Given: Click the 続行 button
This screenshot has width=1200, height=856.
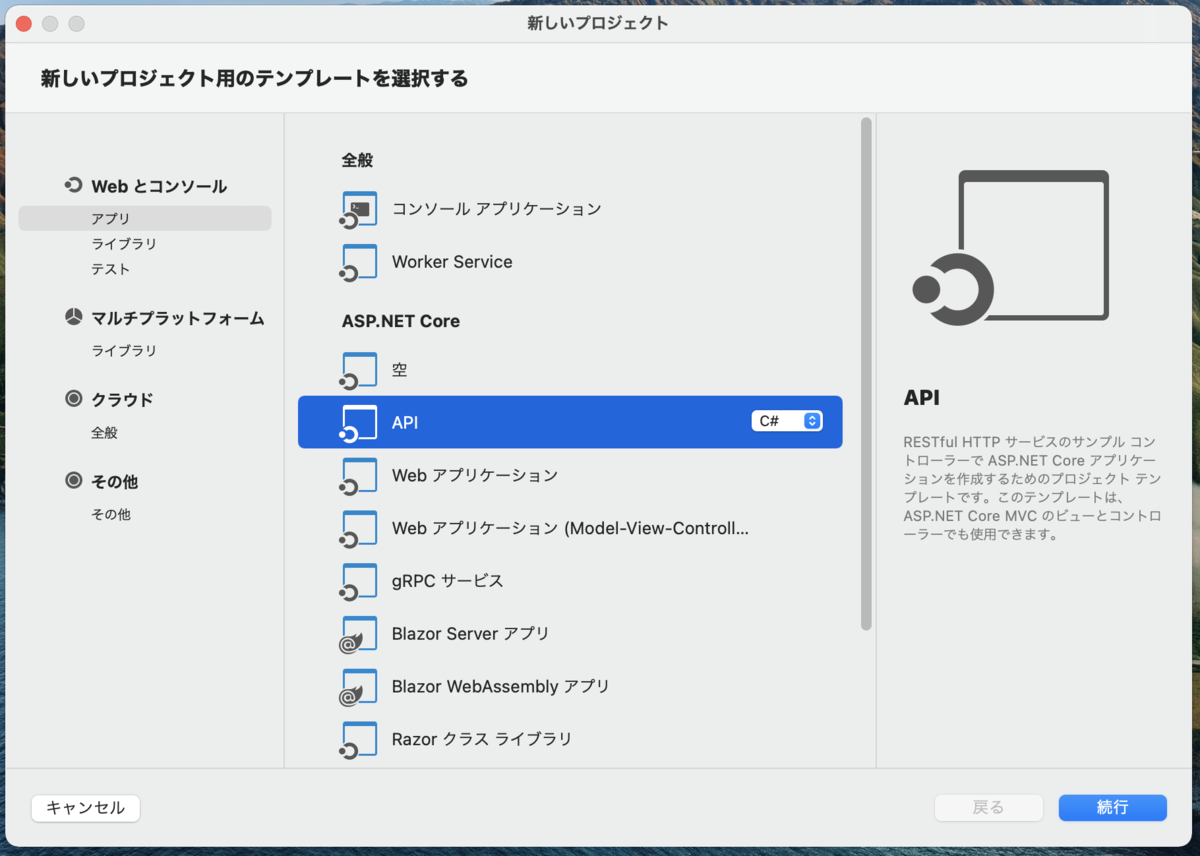Looking at the screenshot, I should (1112, 807).
